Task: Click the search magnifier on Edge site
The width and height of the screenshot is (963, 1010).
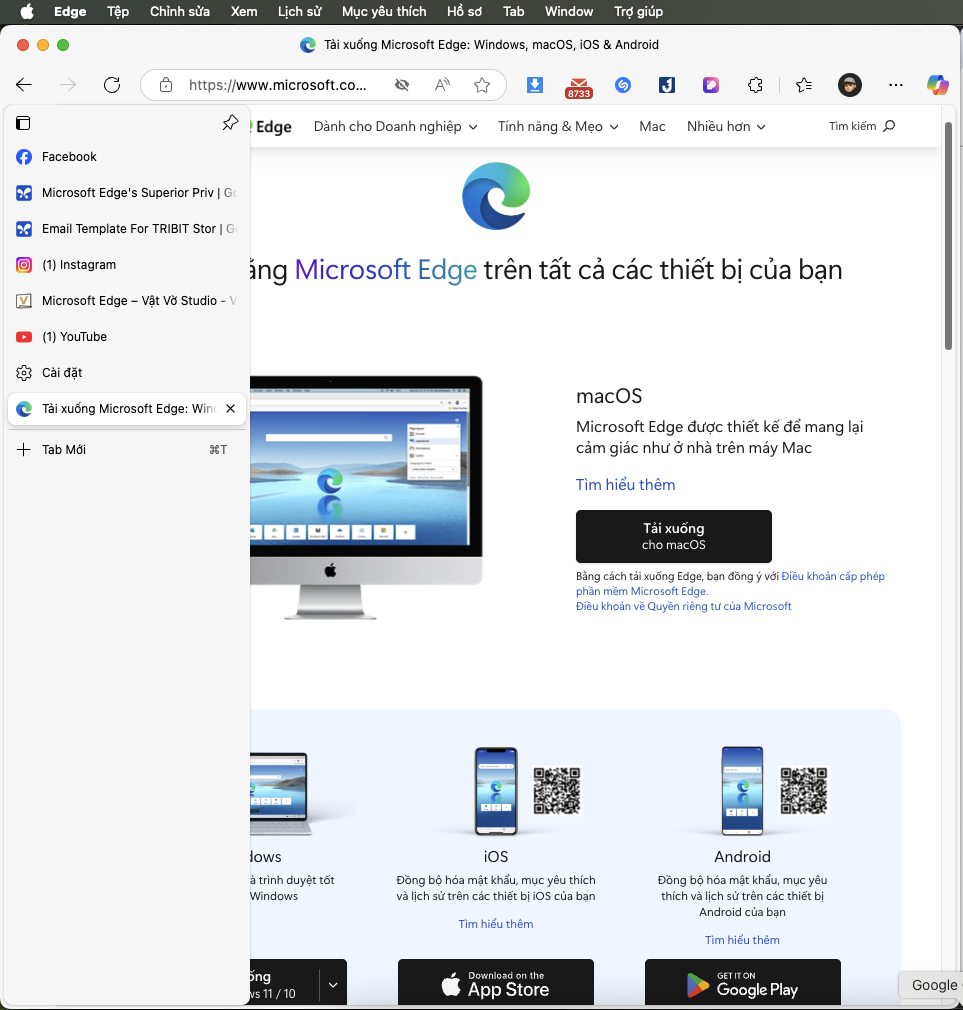Action: pos(889,126)
